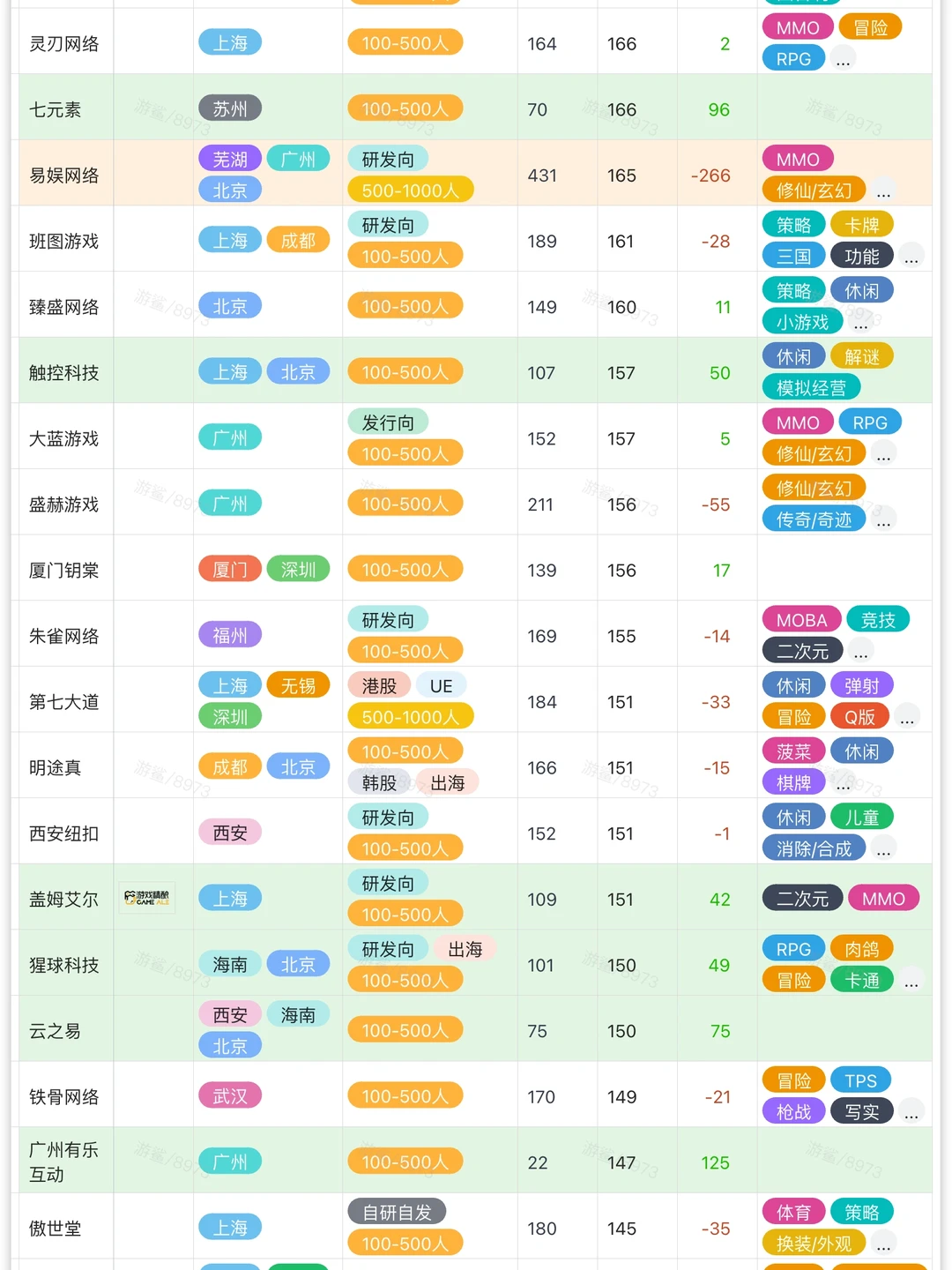
Task: Click the 功能 tag
Action: [861, 256]
